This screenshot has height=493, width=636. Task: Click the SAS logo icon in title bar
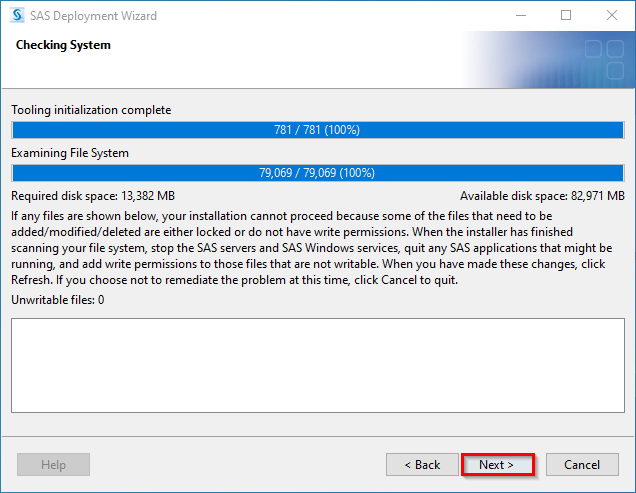17,15
